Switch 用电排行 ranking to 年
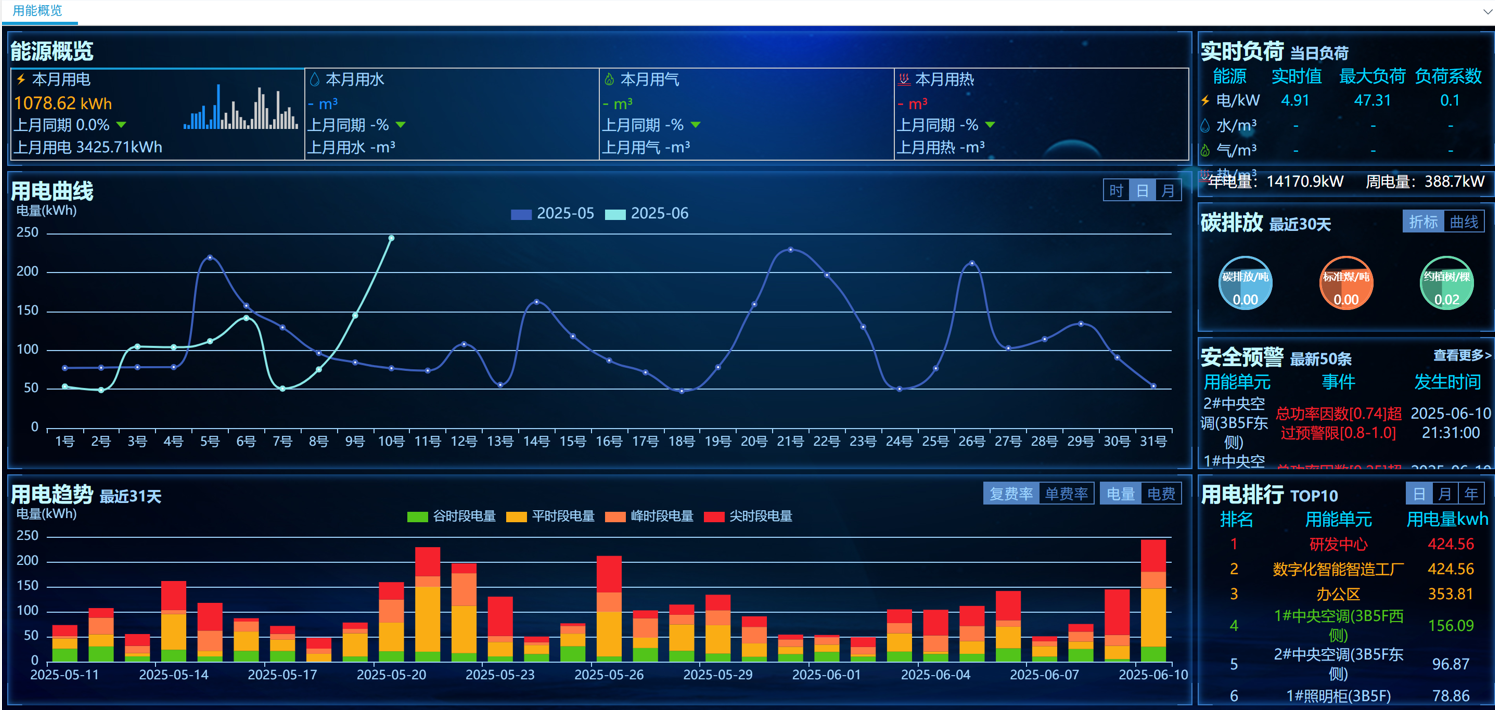The image size is (1495, 710). [x=1470, y=494]
